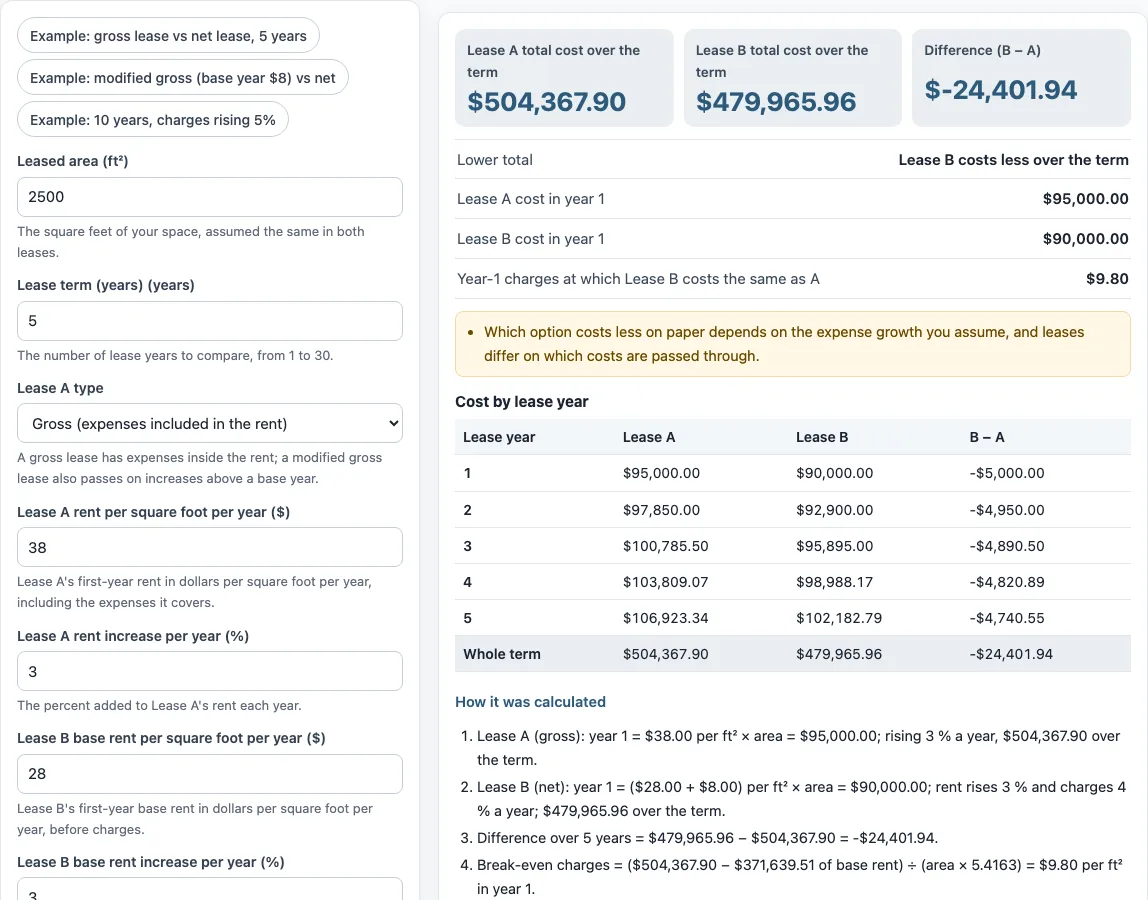1148x900 pixels.
Task: Select the 'Whole term' row label
Action: [x=502, y=654]
